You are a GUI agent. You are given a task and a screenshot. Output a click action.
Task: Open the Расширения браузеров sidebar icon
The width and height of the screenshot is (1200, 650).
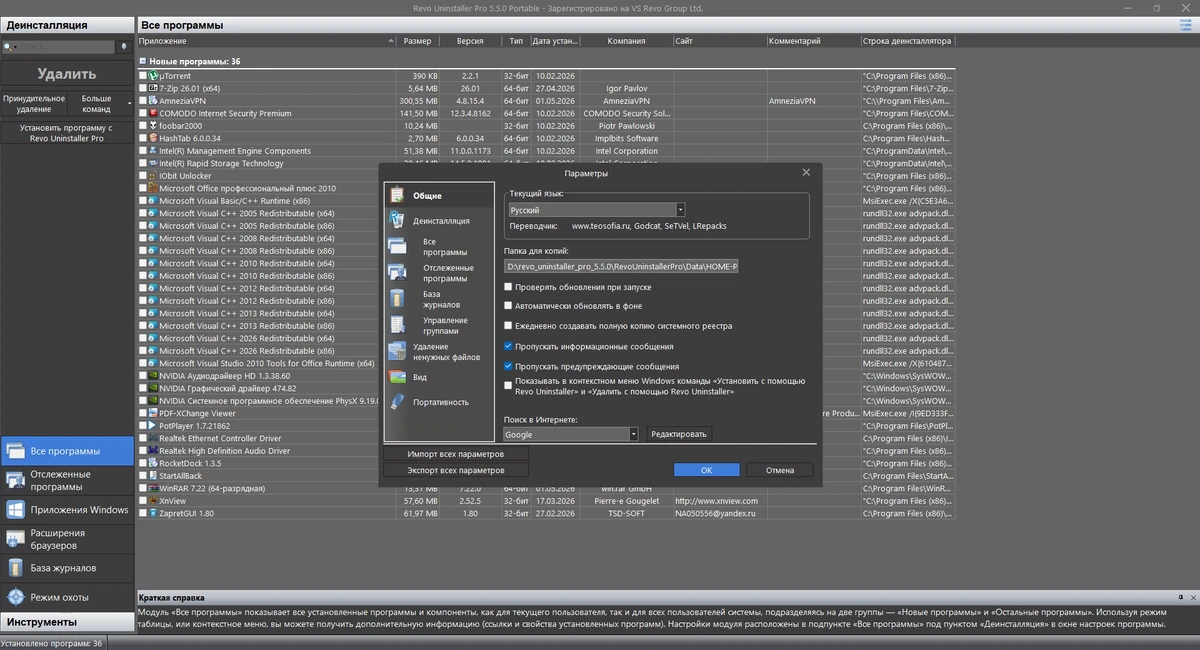point(15,539)
